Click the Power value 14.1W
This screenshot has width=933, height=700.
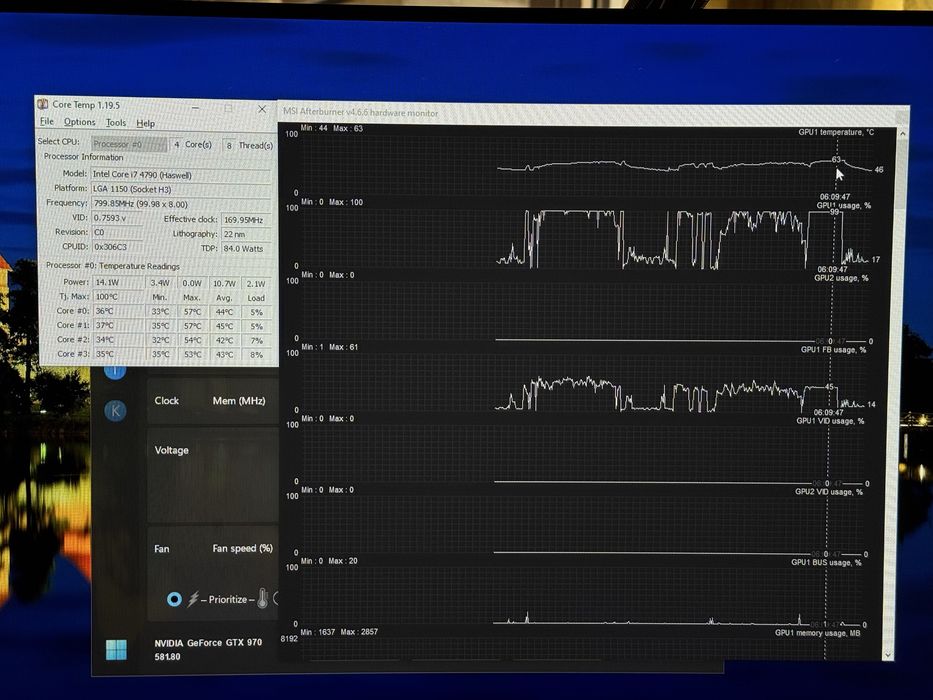coord(118,283)
